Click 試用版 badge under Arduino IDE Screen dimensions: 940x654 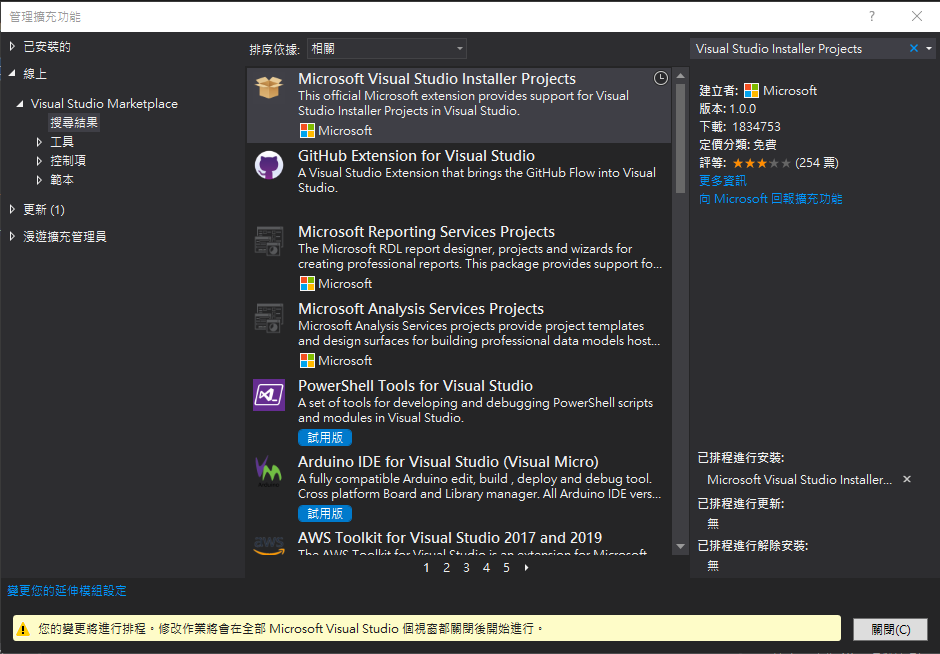[324, 514]
